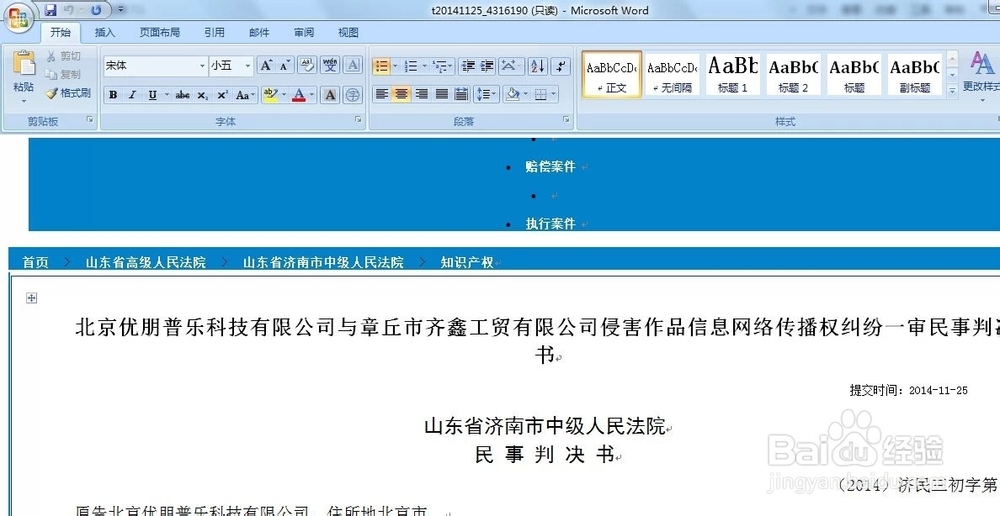Activate the 格式刷 format painter
This screenshot has width=1000, height=516.
point(68,93)
